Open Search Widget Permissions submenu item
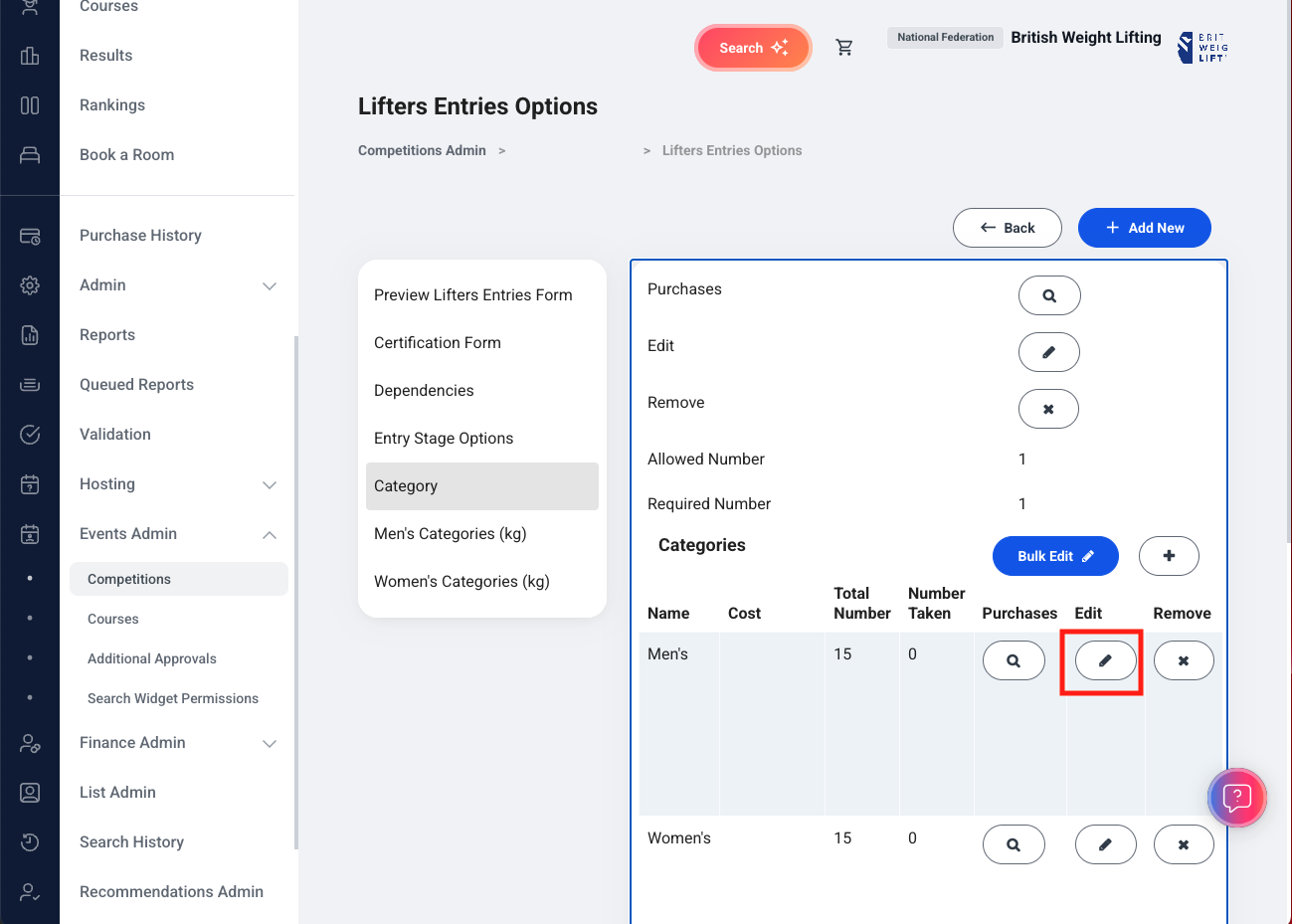Image resolution: width=1292 pixels, height=924 pixels. (x=173, y=698)
